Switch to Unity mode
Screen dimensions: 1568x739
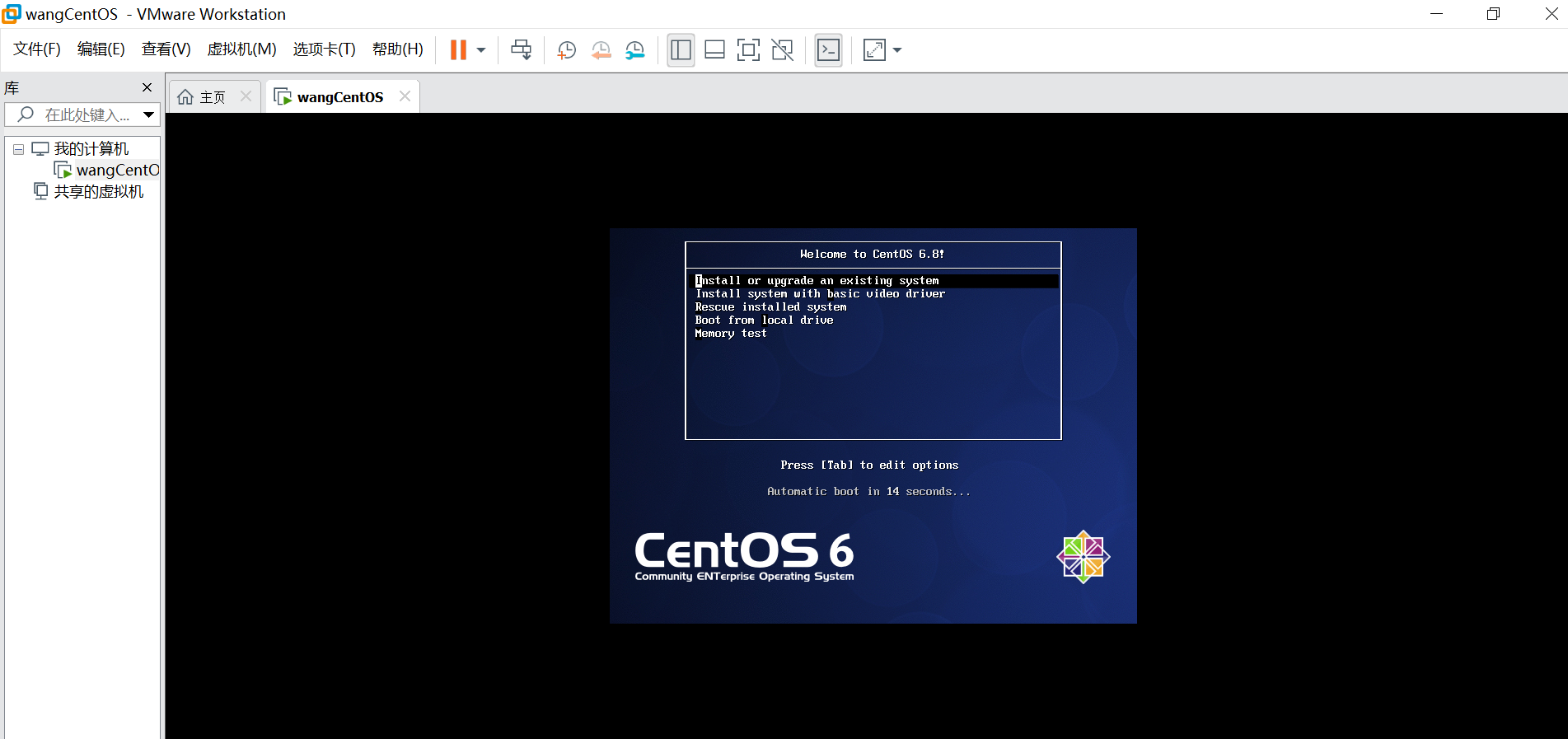[x=782, y=50]
